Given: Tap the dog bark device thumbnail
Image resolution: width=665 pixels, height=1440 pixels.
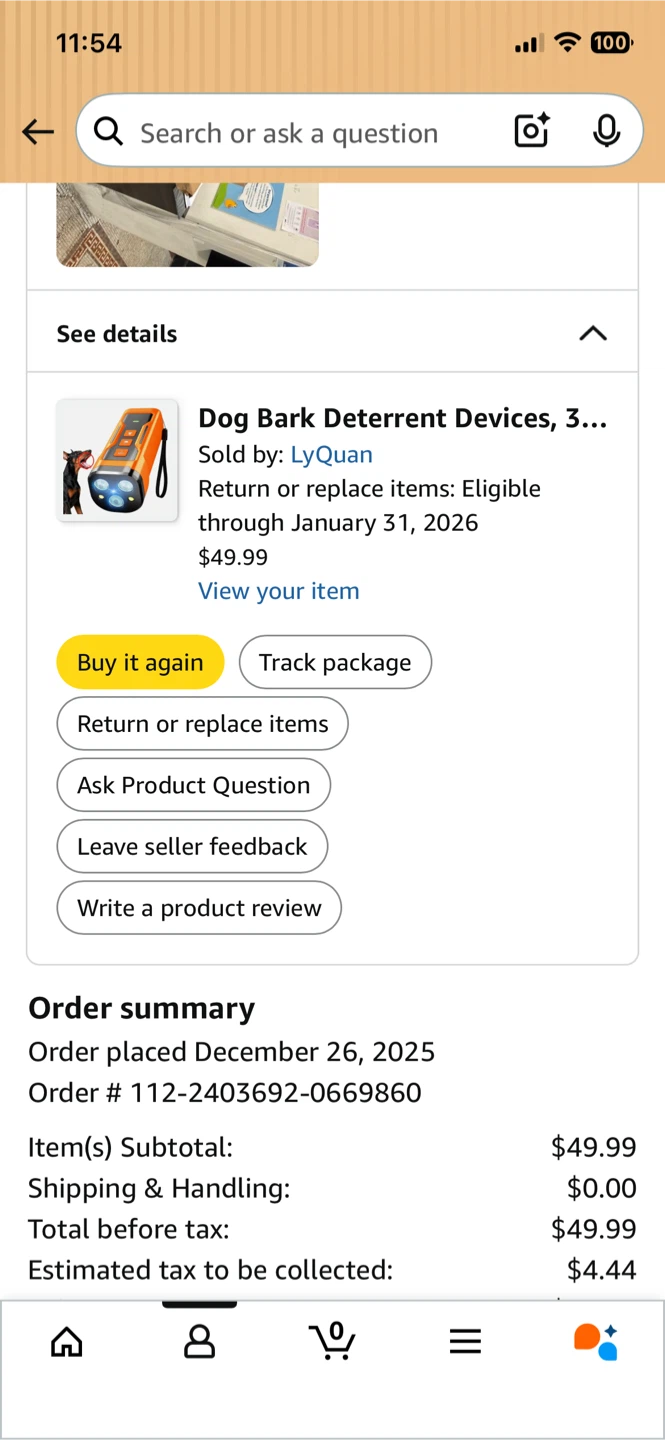Looking at the screenshot, I should coord(118,460).
